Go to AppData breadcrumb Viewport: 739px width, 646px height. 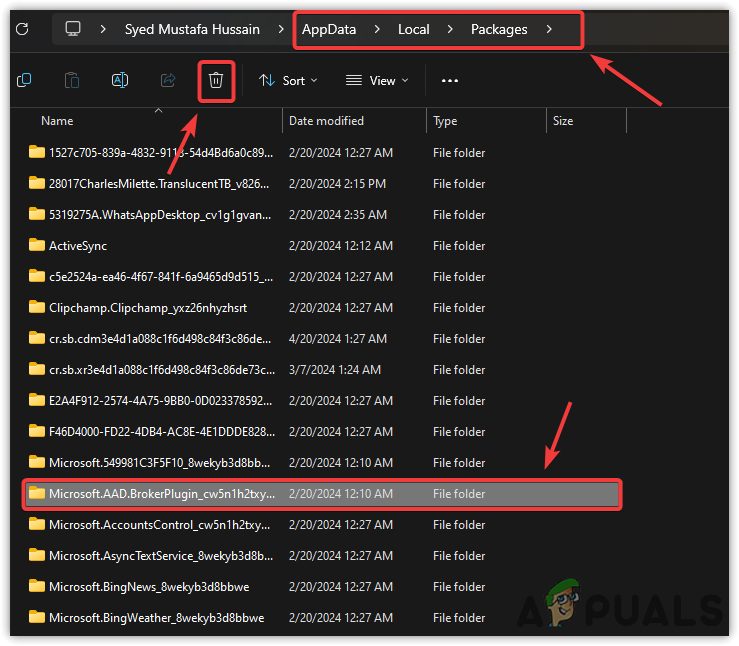329,29
